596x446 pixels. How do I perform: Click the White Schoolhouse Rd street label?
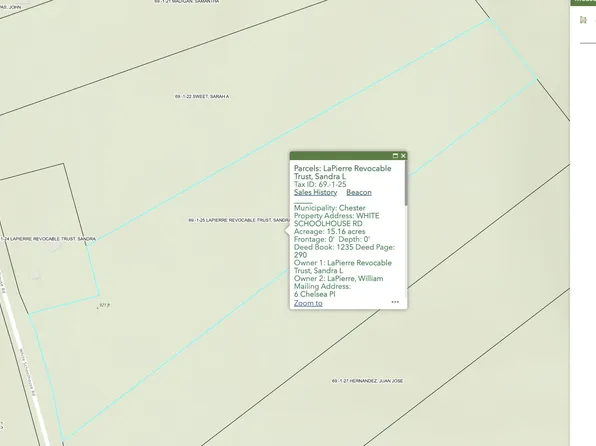(27, 372)
